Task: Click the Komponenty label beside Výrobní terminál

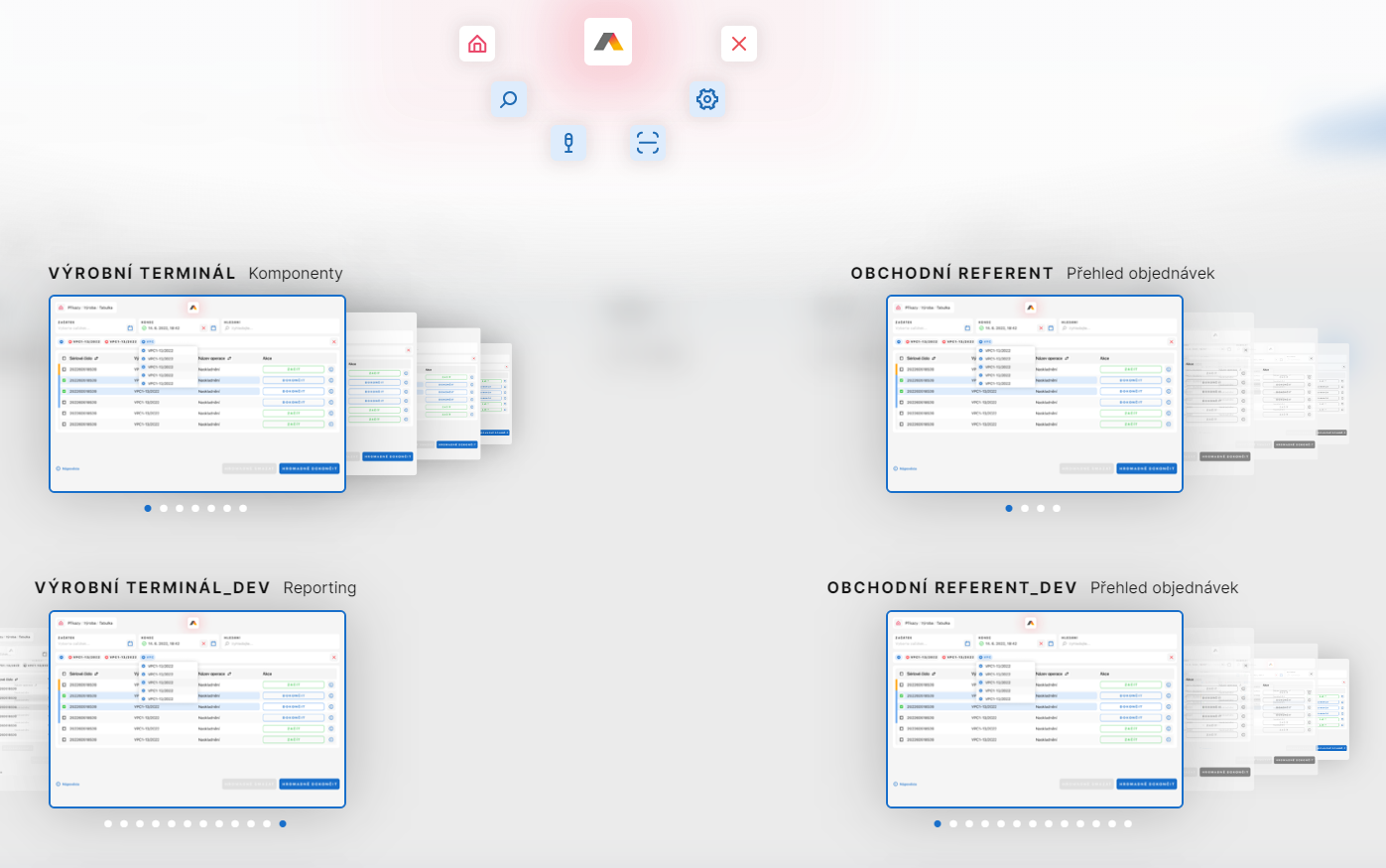Action: point(296,274)
